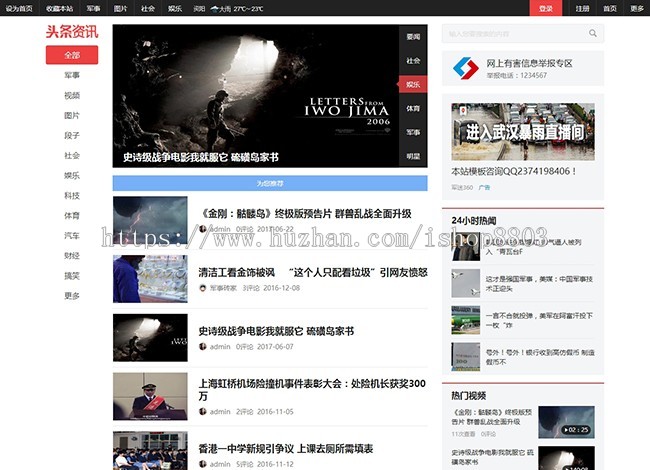Image resolution: width=650 pixels, height=470 pixels.
Task: Open 图片 in the top navigation bar
Action: click(120, 8)
